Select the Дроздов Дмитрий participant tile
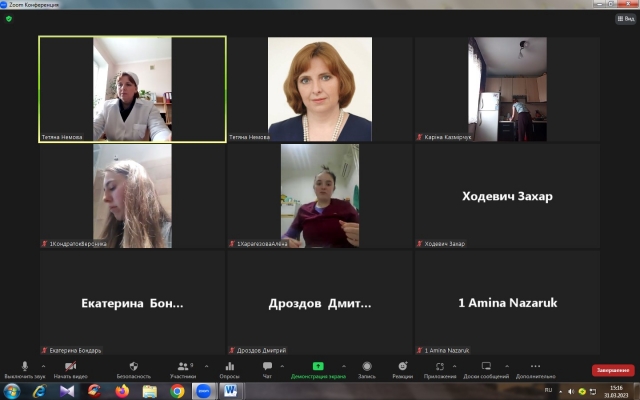The image size is (640, 400). tap(320, 302)
